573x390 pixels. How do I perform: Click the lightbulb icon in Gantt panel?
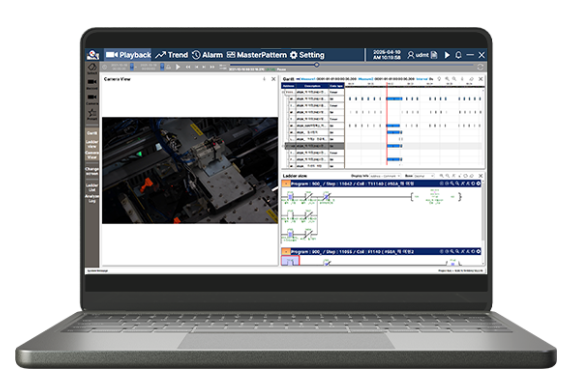tap(440, 79)
